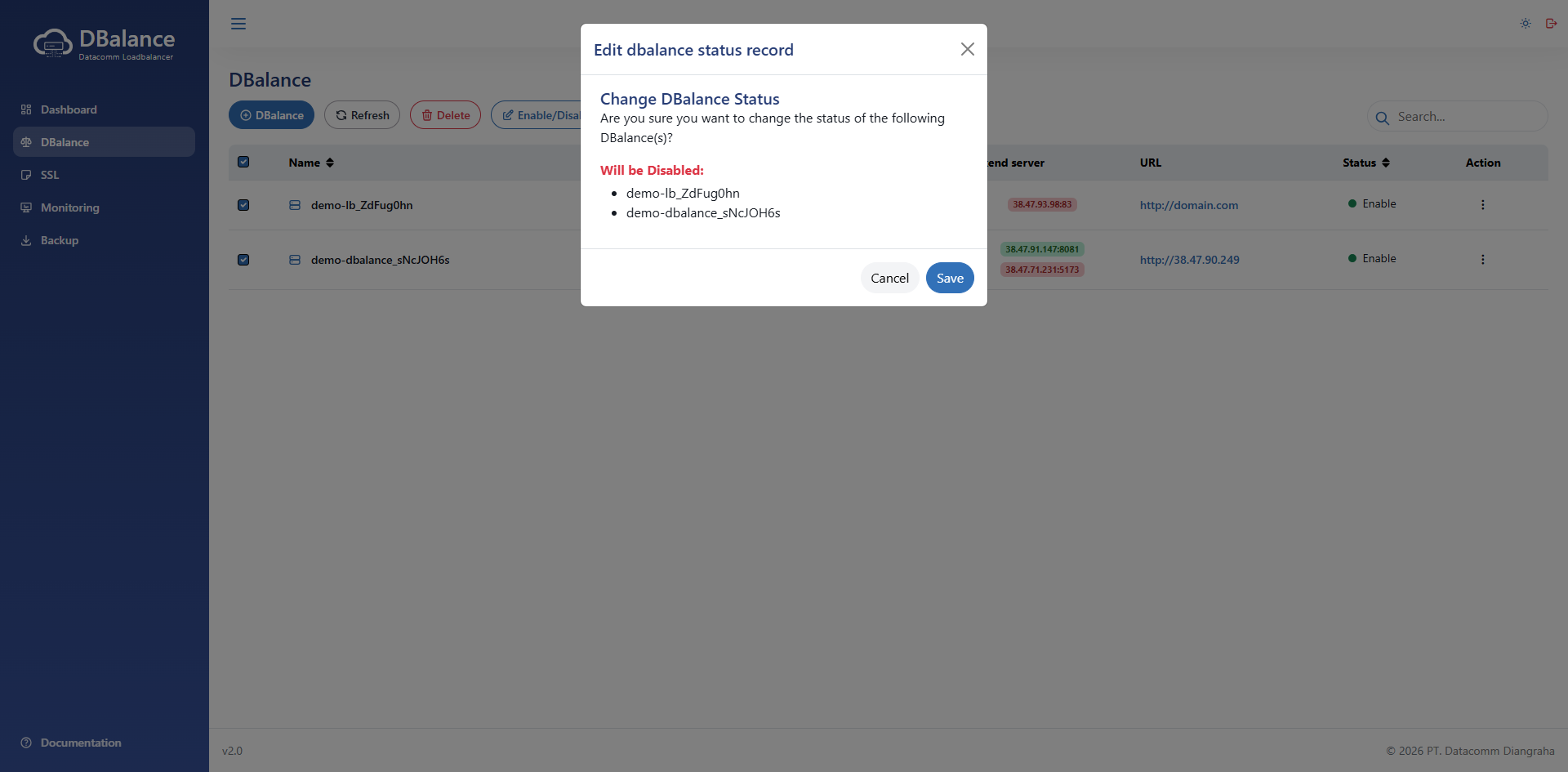The height and width of the screenshot is (772, 1568).
Task: Toggle the light/dark theme sun icon
Action: coord(1525,24)
